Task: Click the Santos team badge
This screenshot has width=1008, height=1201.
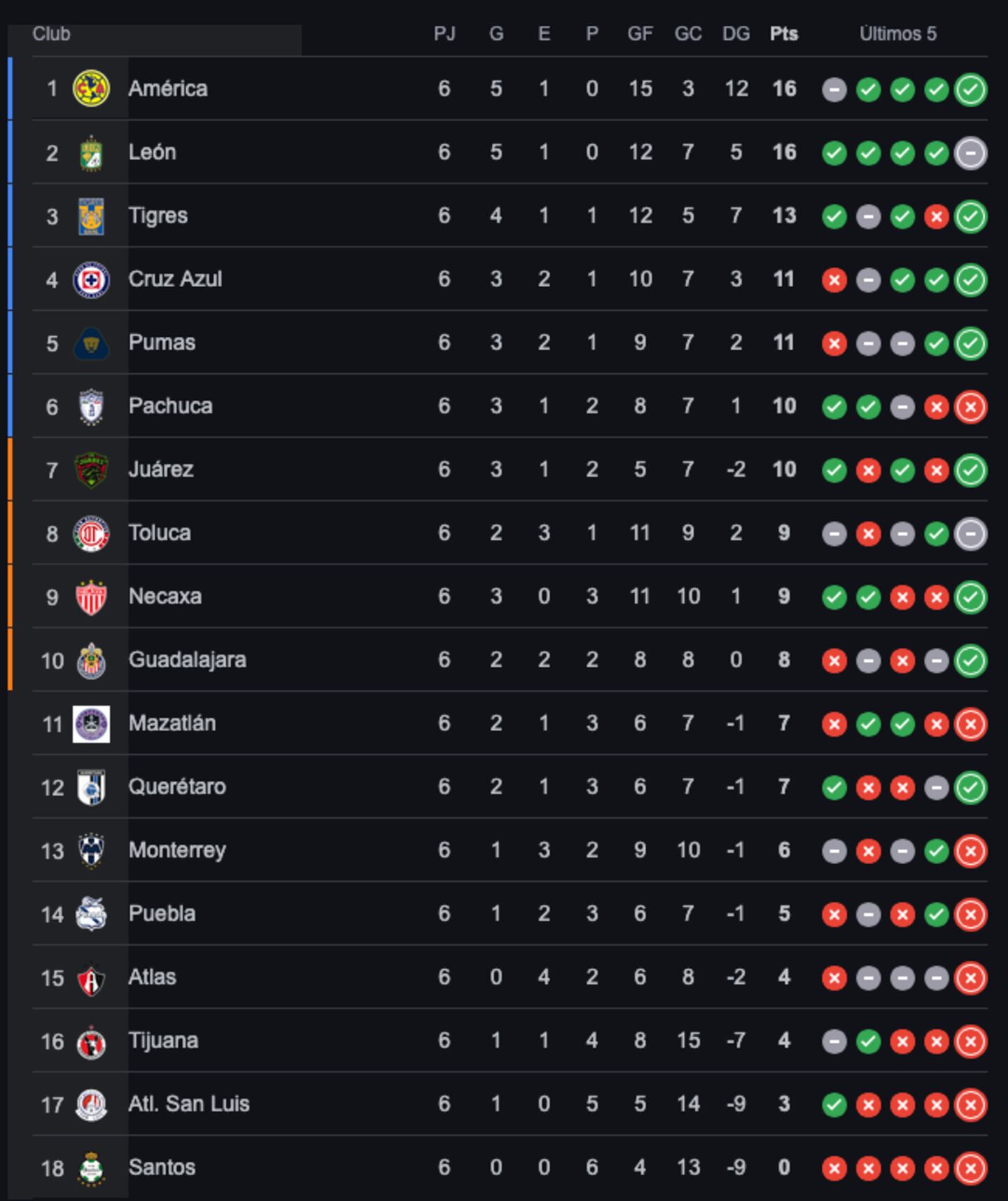Action: [x=91, y=1168]
